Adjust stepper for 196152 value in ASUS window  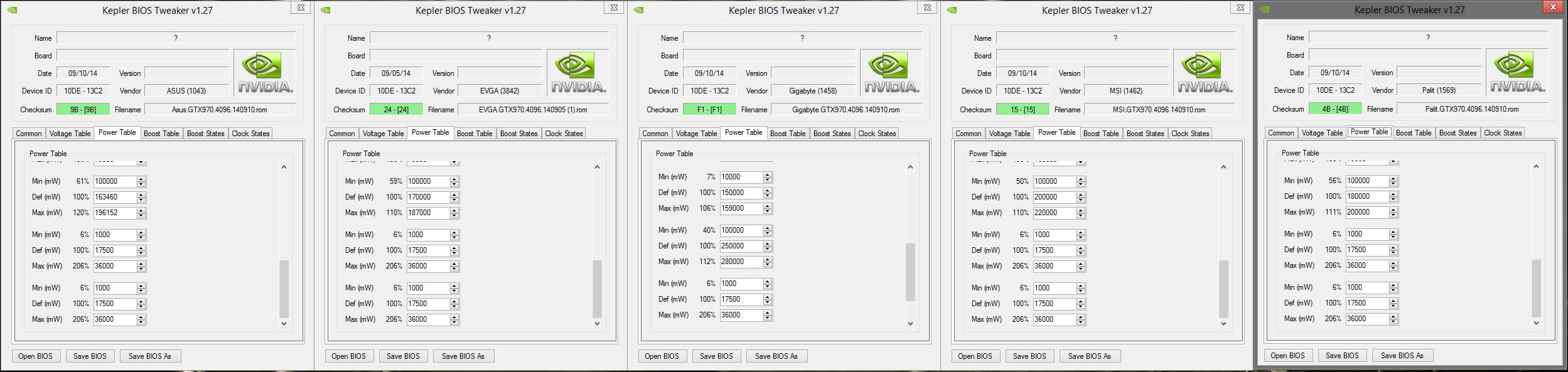[x=141, y=213]
